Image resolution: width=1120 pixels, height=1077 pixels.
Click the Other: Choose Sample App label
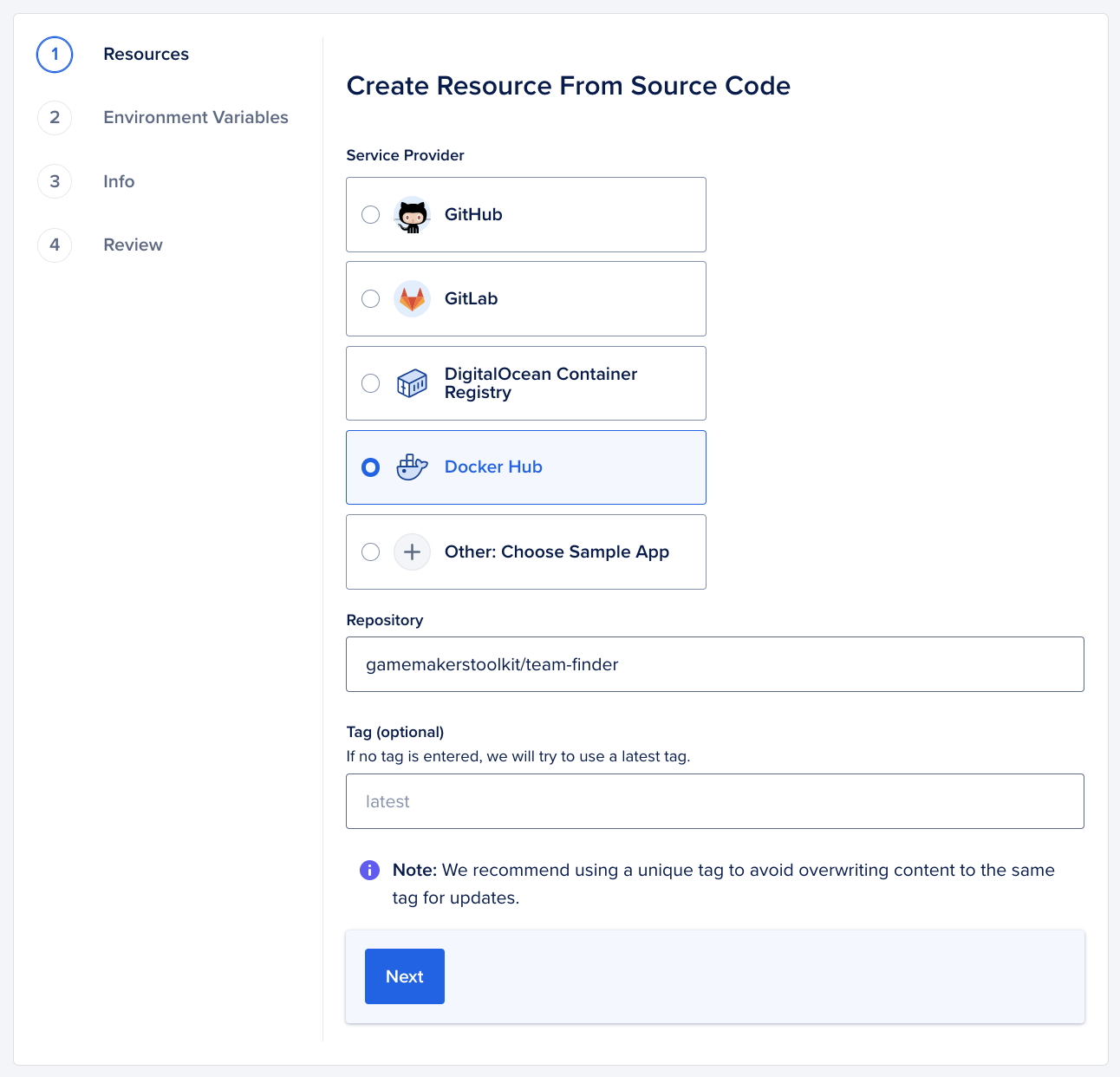557,552
